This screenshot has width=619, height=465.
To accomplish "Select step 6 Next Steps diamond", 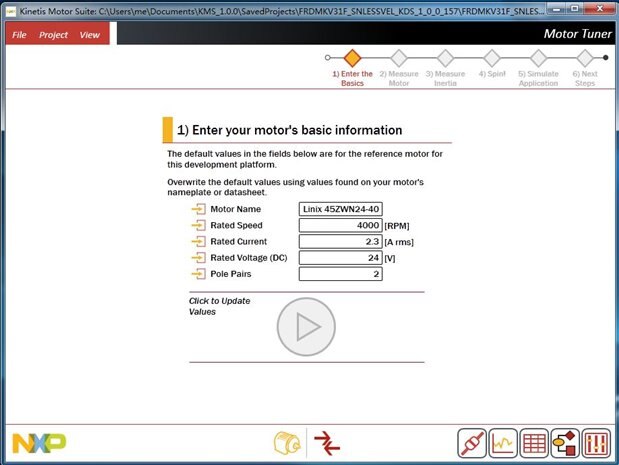I will (x=585, y=58).
